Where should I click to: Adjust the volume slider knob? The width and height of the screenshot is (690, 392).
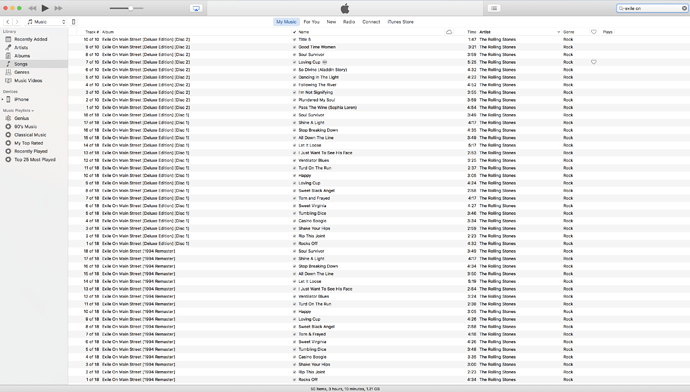point(131,8)
